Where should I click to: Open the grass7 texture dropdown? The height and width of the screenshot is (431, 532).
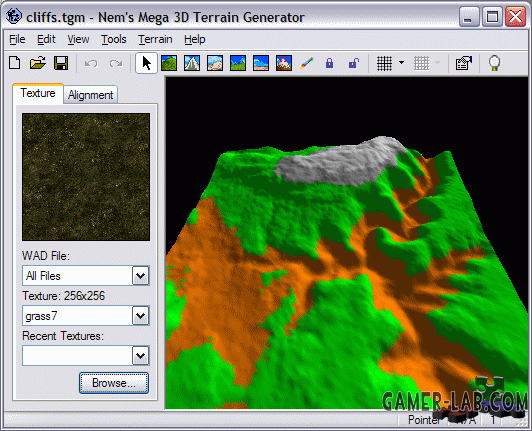(x=140, y=316)
